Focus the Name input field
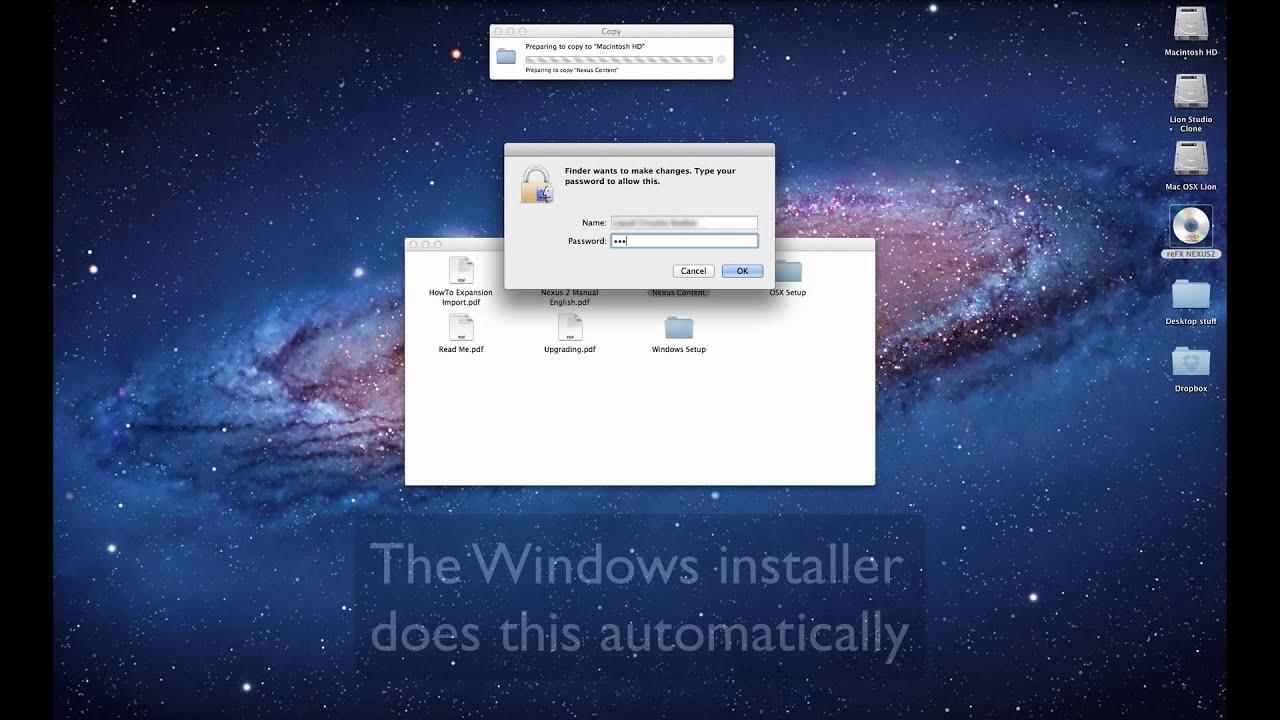 (x=684, y=222)
